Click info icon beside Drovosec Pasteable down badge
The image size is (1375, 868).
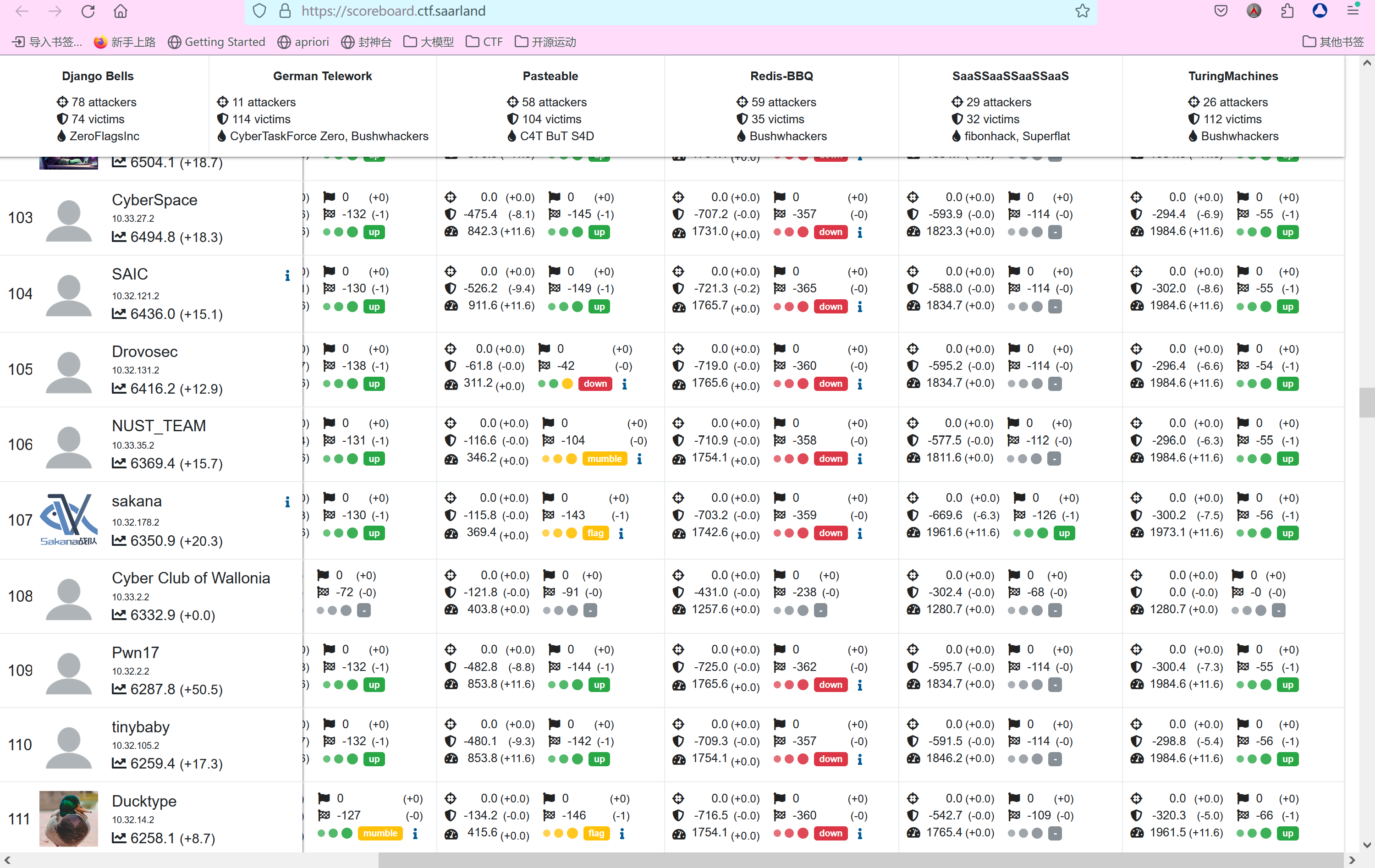tap(625, 385)
